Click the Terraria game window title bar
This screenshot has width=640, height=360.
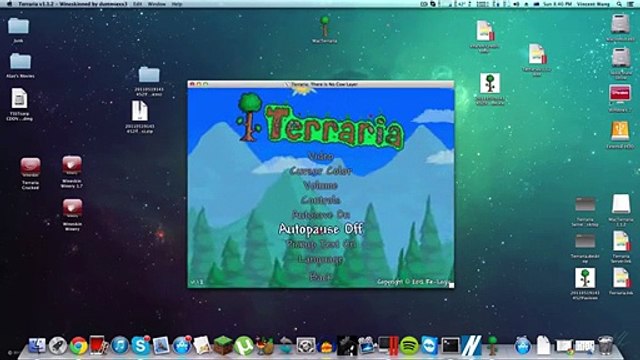321,84
